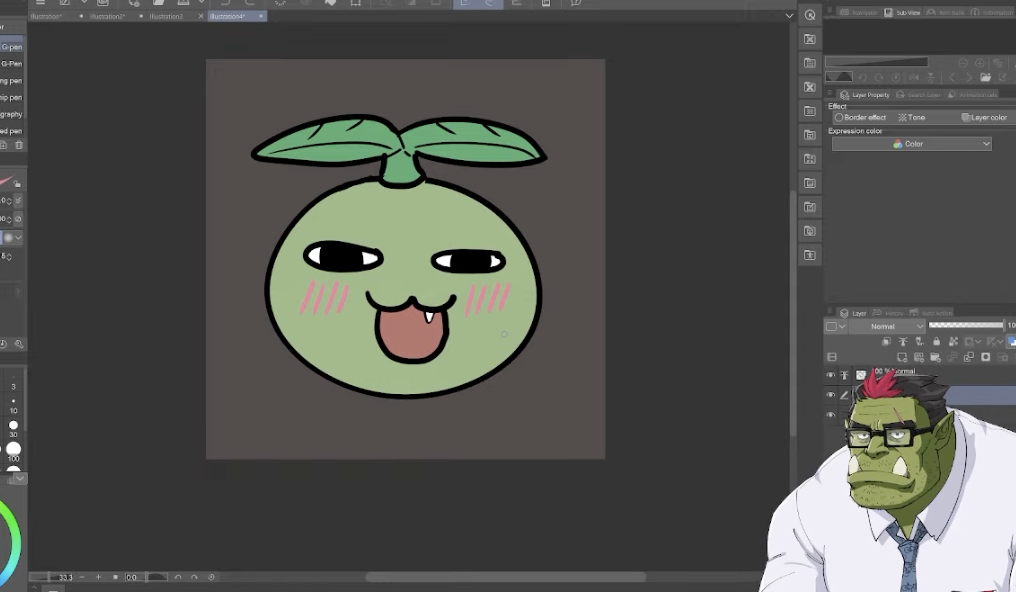Toggle the Layer color effect

pyautogui.click(x=984, y=117)
